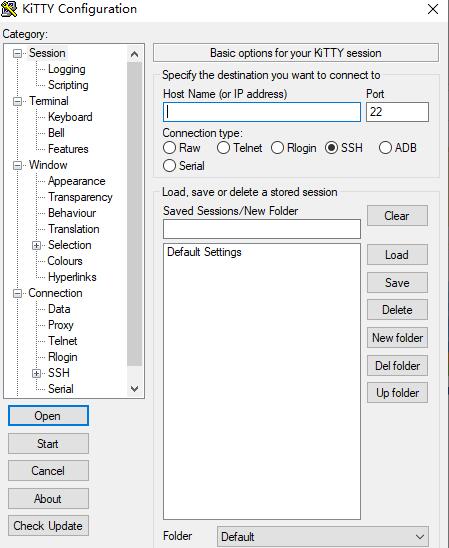
Task: Click the Saved Sessions name field
Action: click(262, 229)
